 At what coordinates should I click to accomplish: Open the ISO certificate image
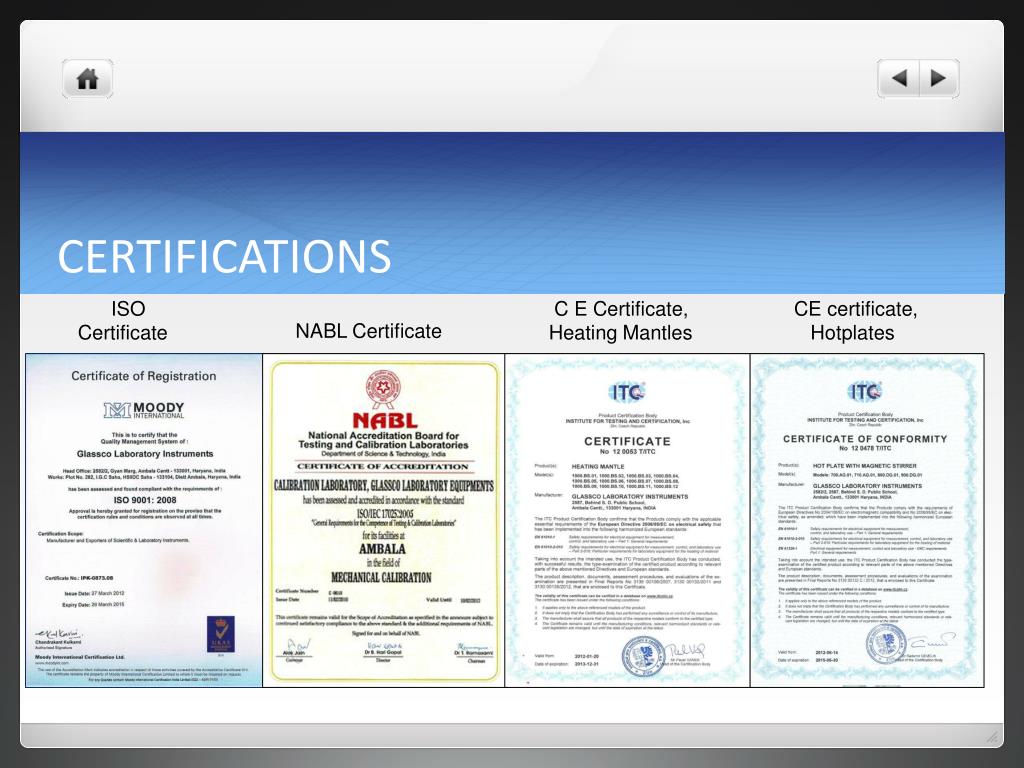[x=144, y=520]
